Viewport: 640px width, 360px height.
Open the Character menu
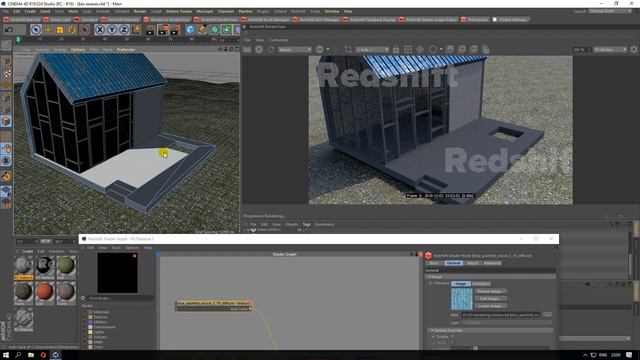click(x=226, y=11)
